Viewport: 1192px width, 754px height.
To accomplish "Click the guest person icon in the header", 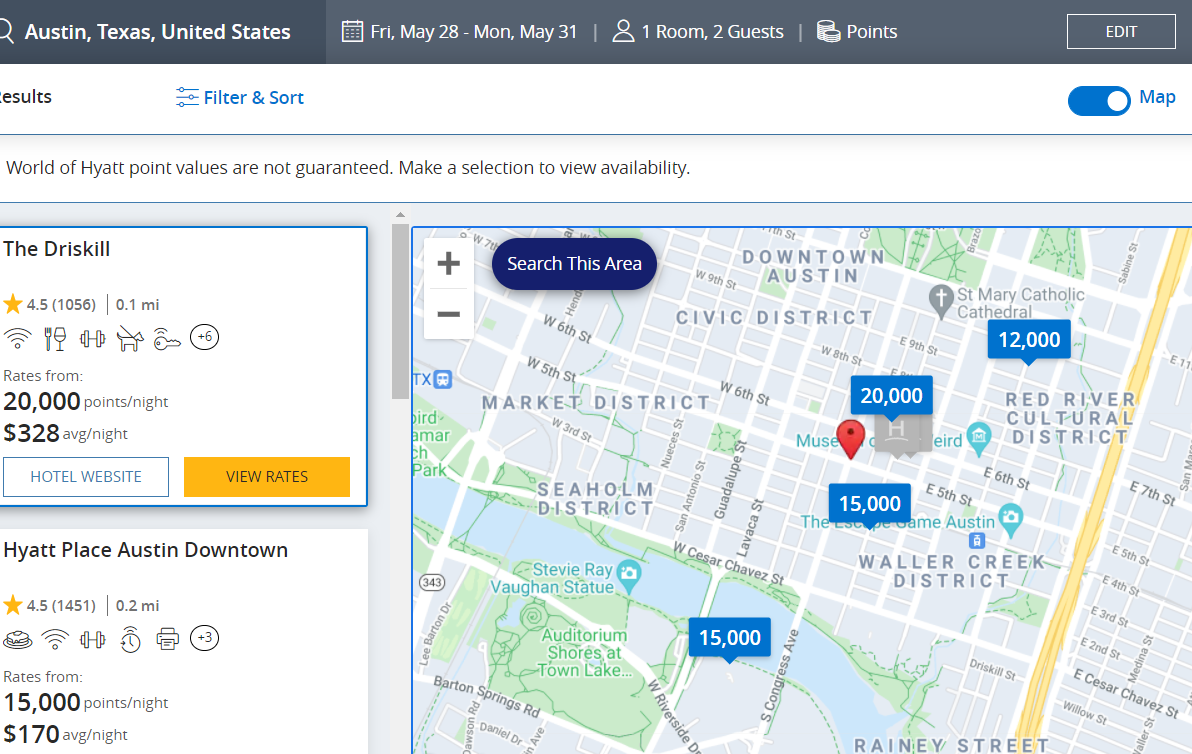I will (623, 31).
